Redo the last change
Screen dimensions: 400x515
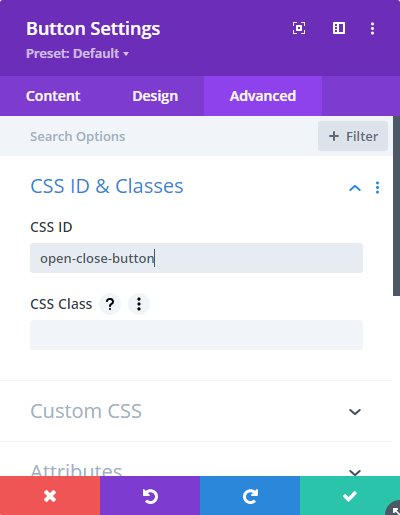pos(250,496)
